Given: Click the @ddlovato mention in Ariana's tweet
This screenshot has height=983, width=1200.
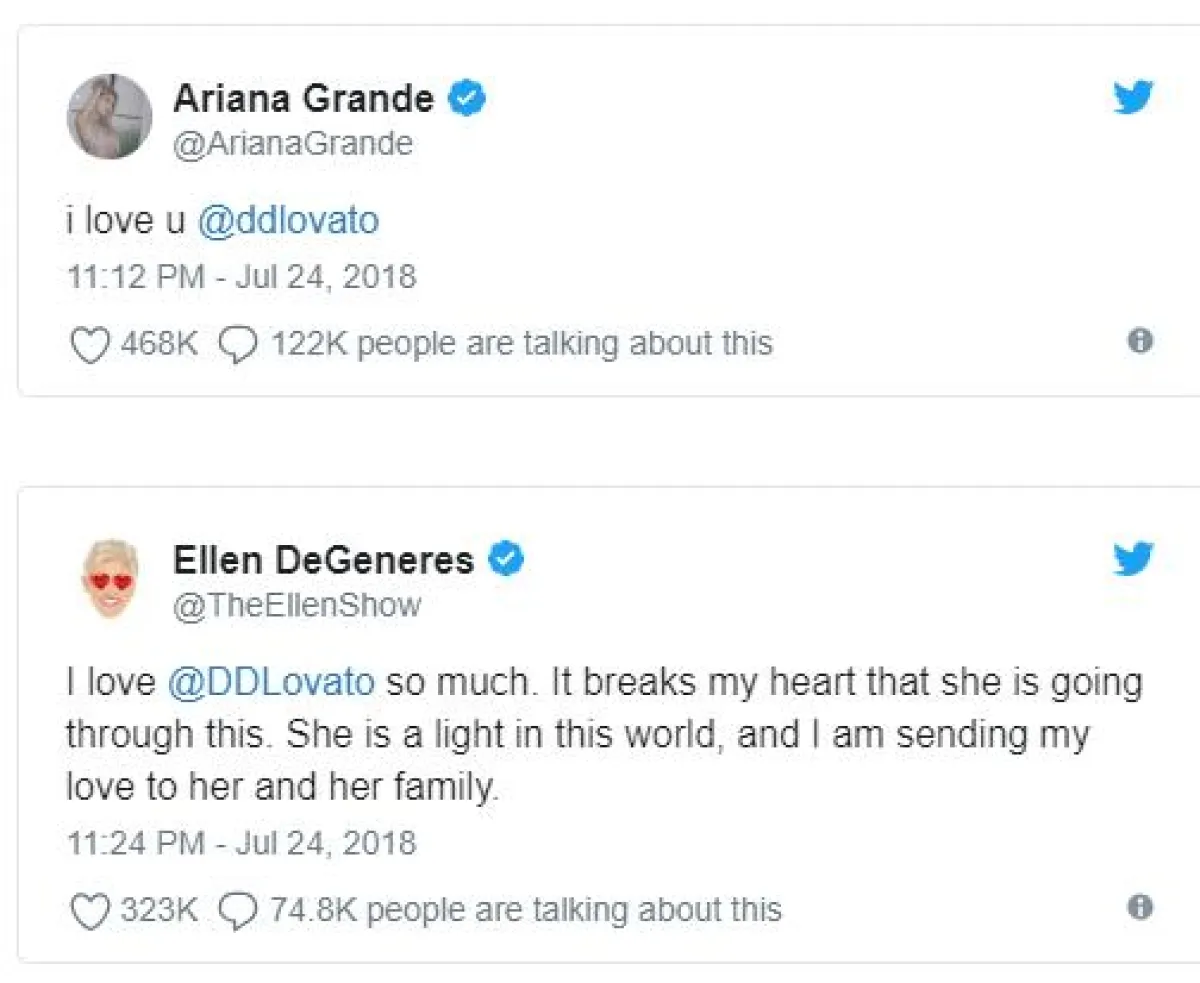Looking at the screenshot, I should [x=288, y=220].
